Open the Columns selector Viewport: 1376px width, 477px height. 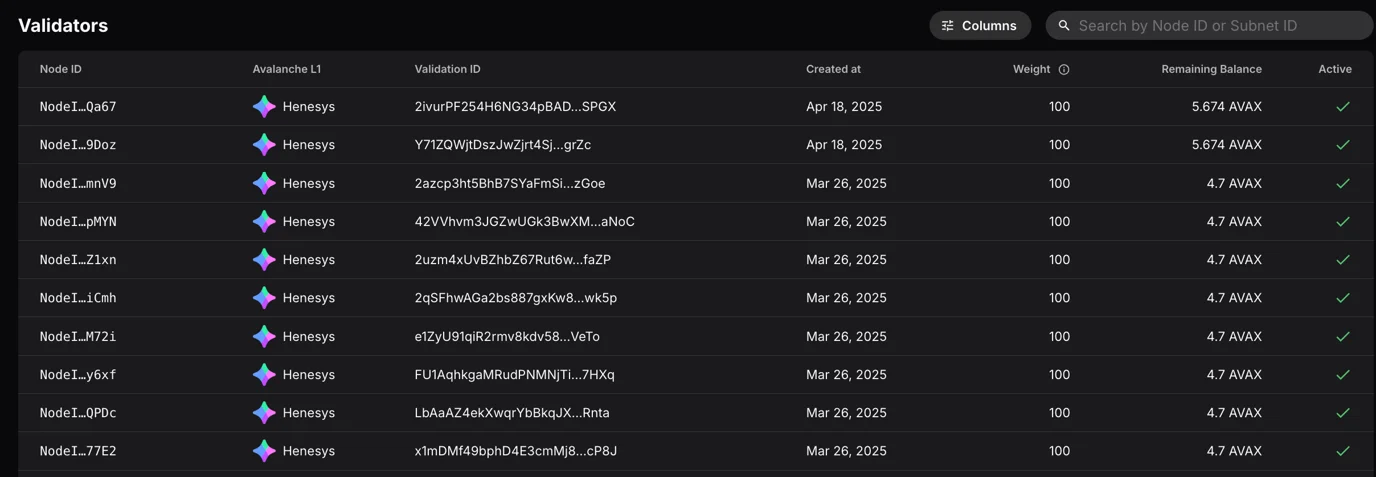979,26
